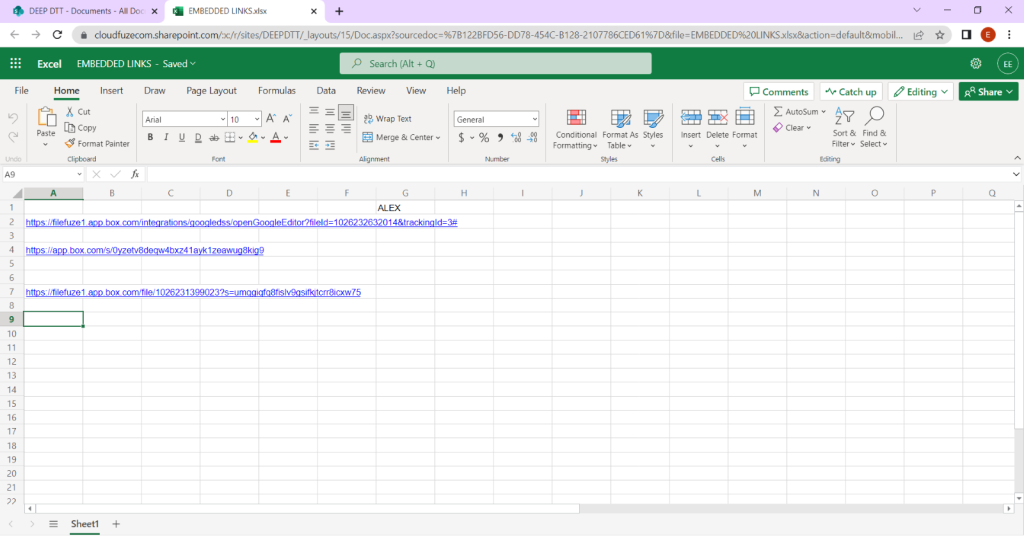This screenshot has height=538, width=1024.
Task: Activate the Format Painter
Action: (x=97, y=144)
